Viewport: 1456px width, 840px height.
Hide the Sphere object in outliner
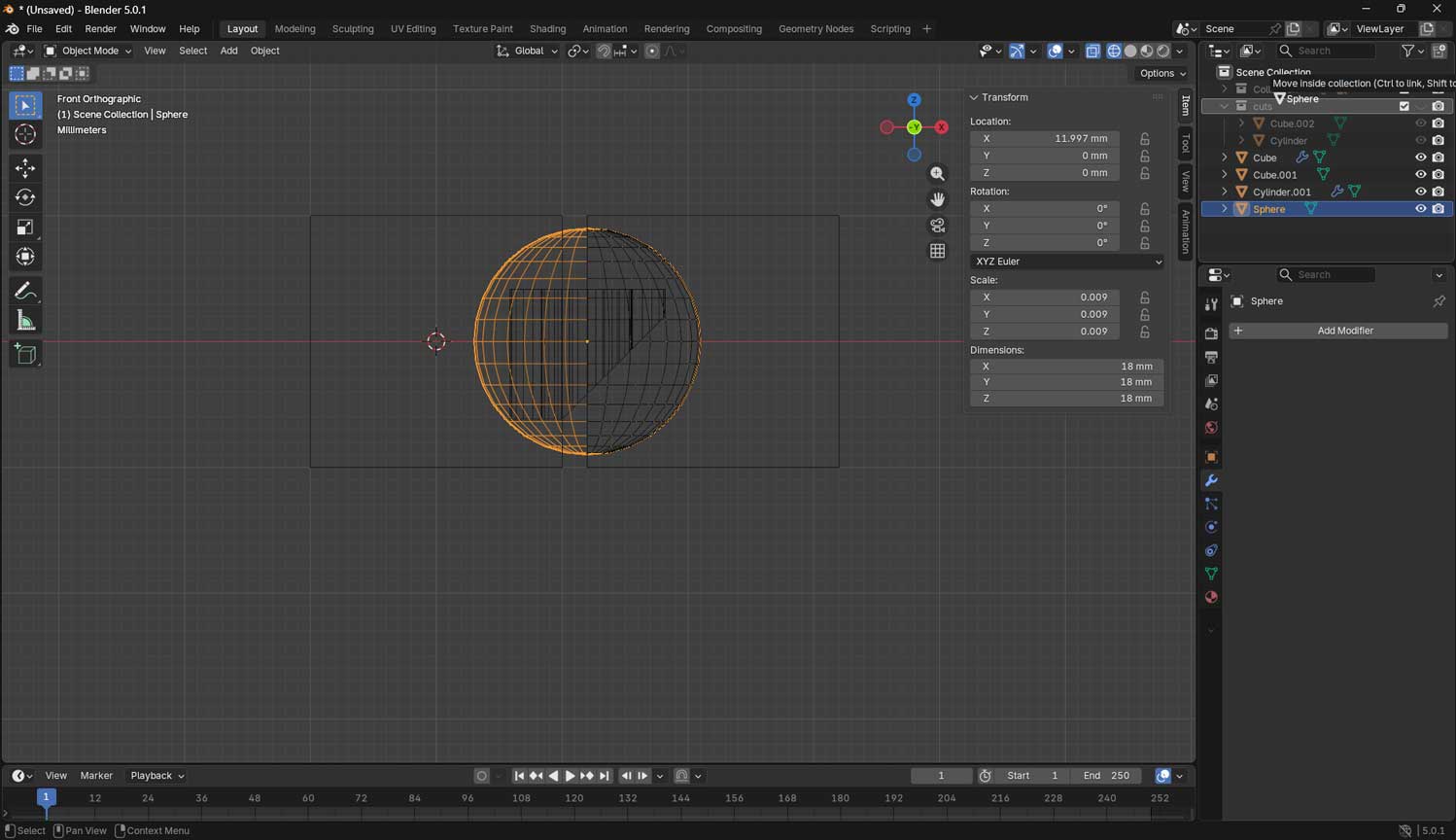coord(1420,209)
